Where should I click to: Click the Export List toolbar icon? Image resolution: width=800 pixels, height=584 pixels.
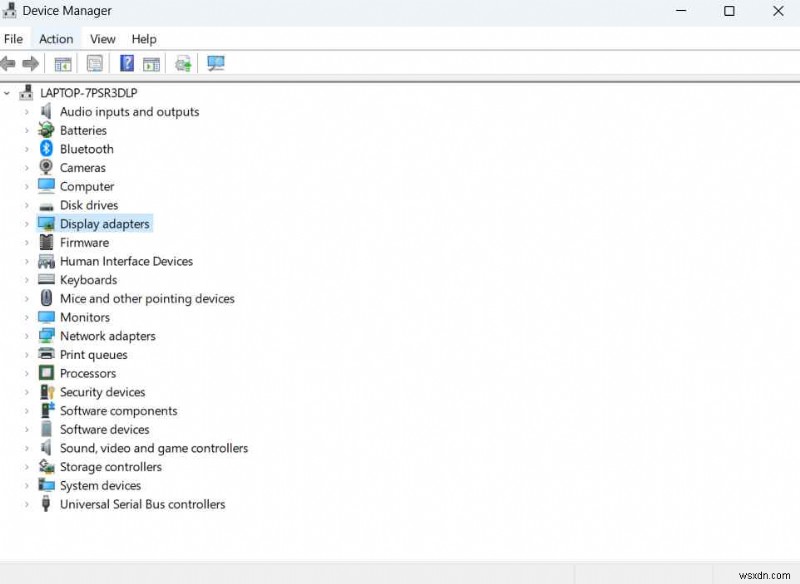pyautogui.click(x=151, y=63)
